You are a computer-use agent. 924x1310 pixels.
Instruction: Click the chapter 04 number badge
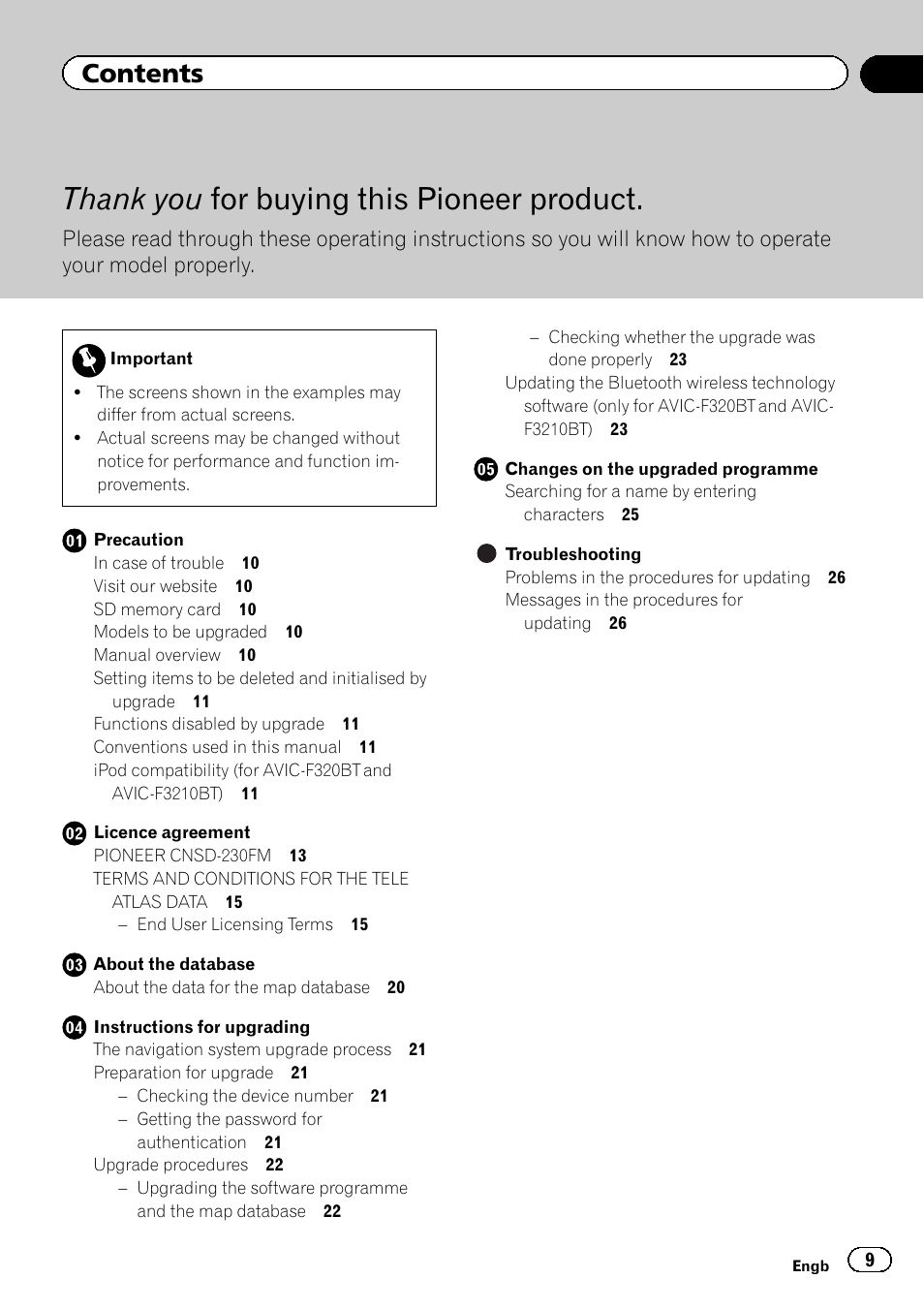click(75, 1028)
